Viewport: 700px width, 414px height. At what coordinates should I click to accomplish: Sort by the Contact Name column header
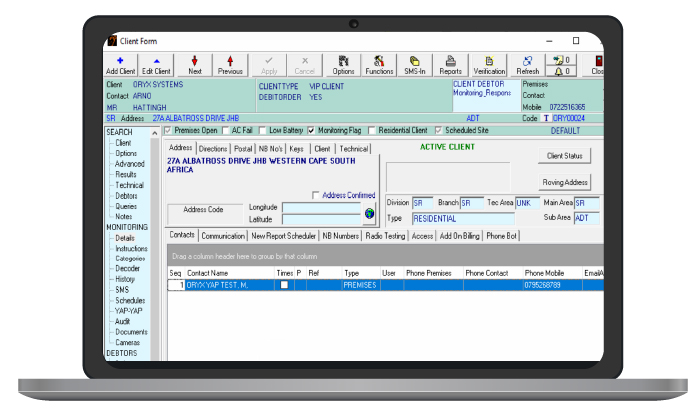coord(229,273)
